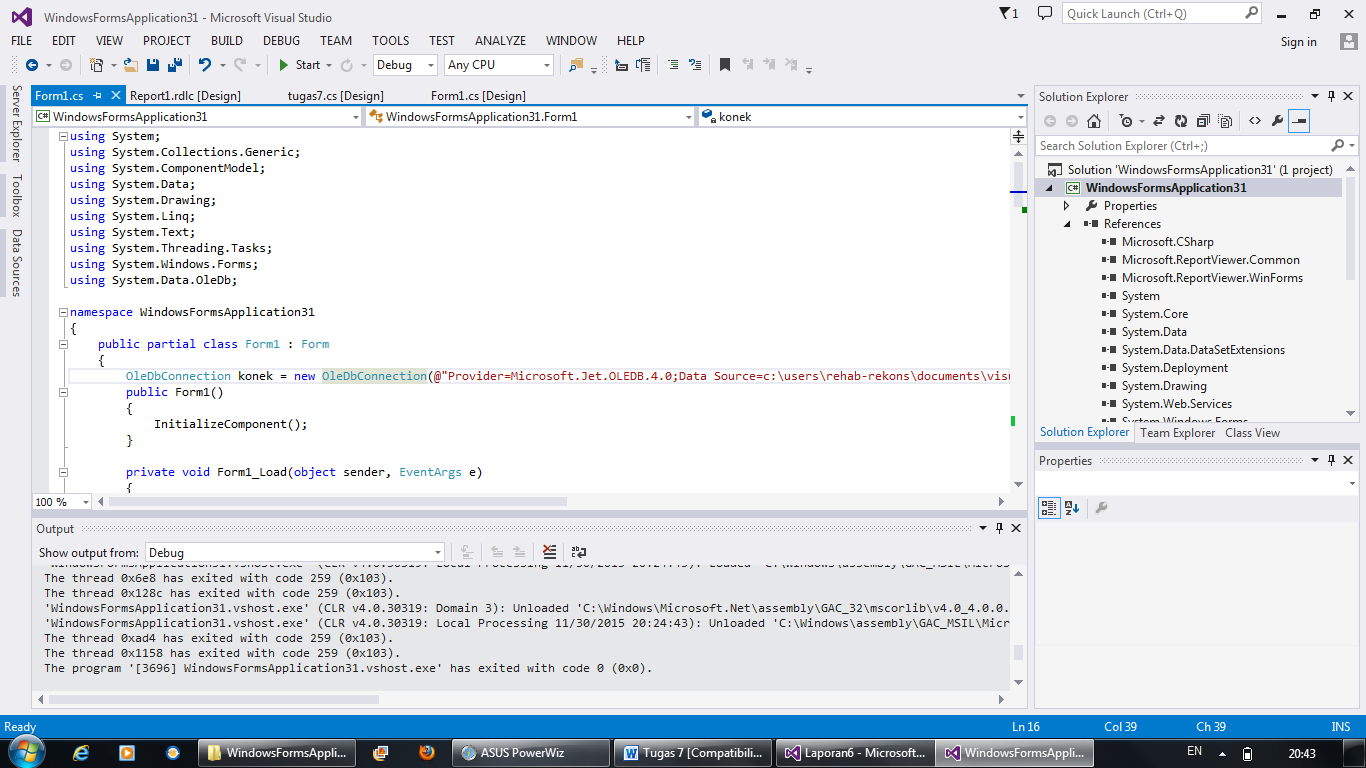
Task: Open Firefox from the taskbar
Action: (x=427, y=752)
